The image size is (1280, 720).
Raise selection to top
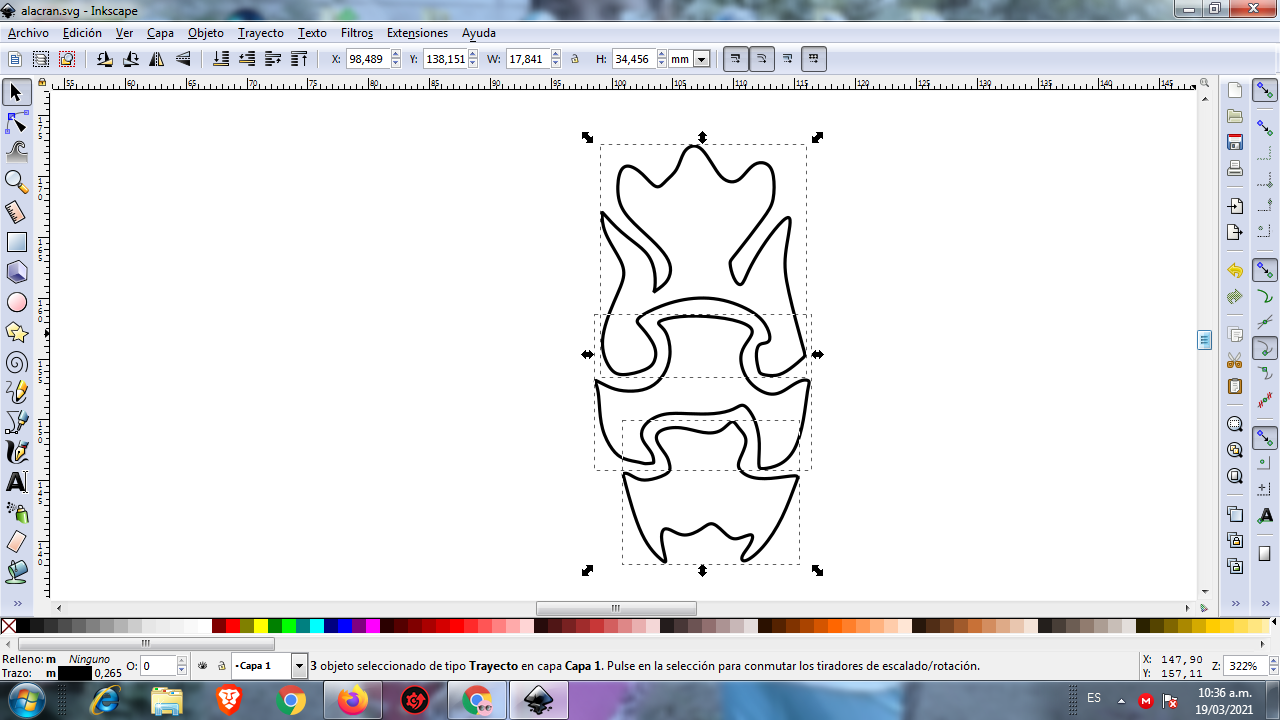point(299,59)
